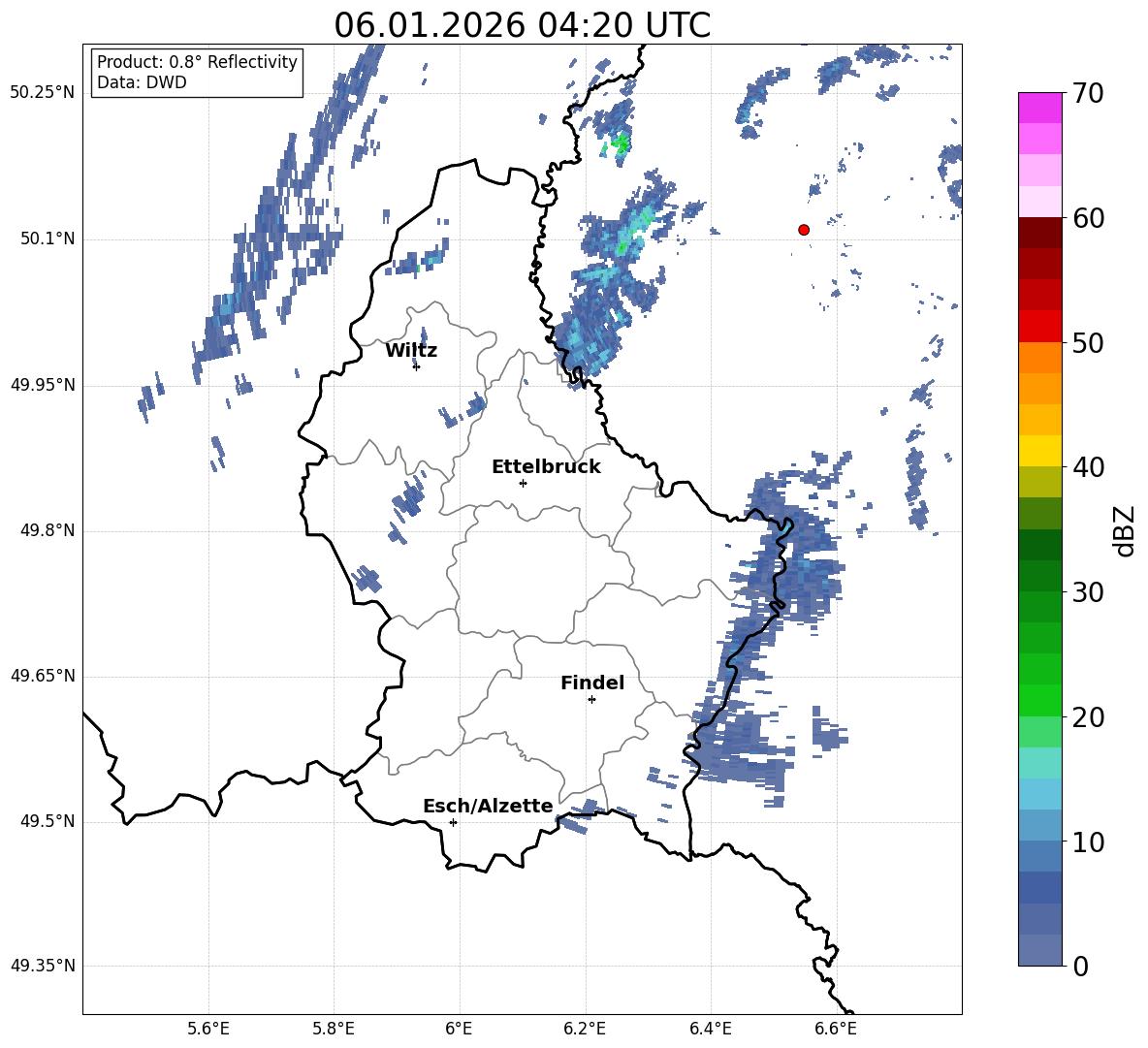Click the 49.5°N latitude label
1148x1048 pixels.
48,821
